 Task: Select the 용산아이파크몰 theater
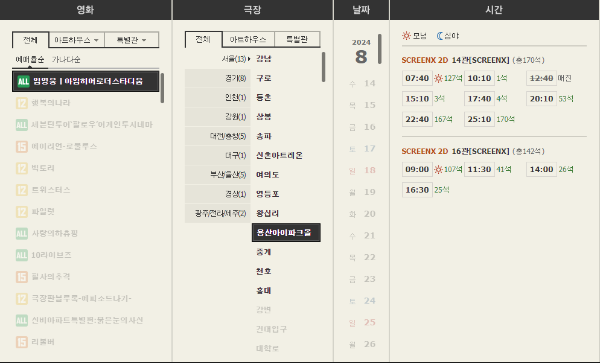(286, 233)
